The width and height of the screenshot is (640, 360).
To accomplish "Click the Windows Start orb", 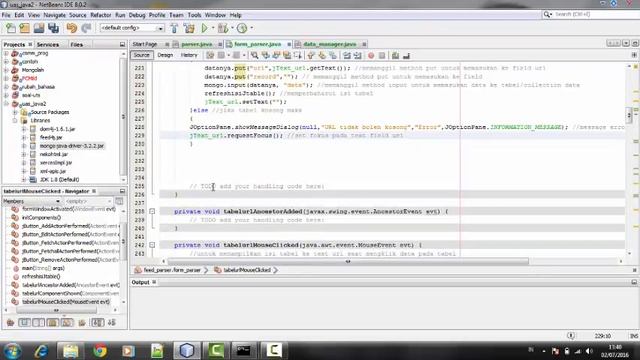I will 12,351.
